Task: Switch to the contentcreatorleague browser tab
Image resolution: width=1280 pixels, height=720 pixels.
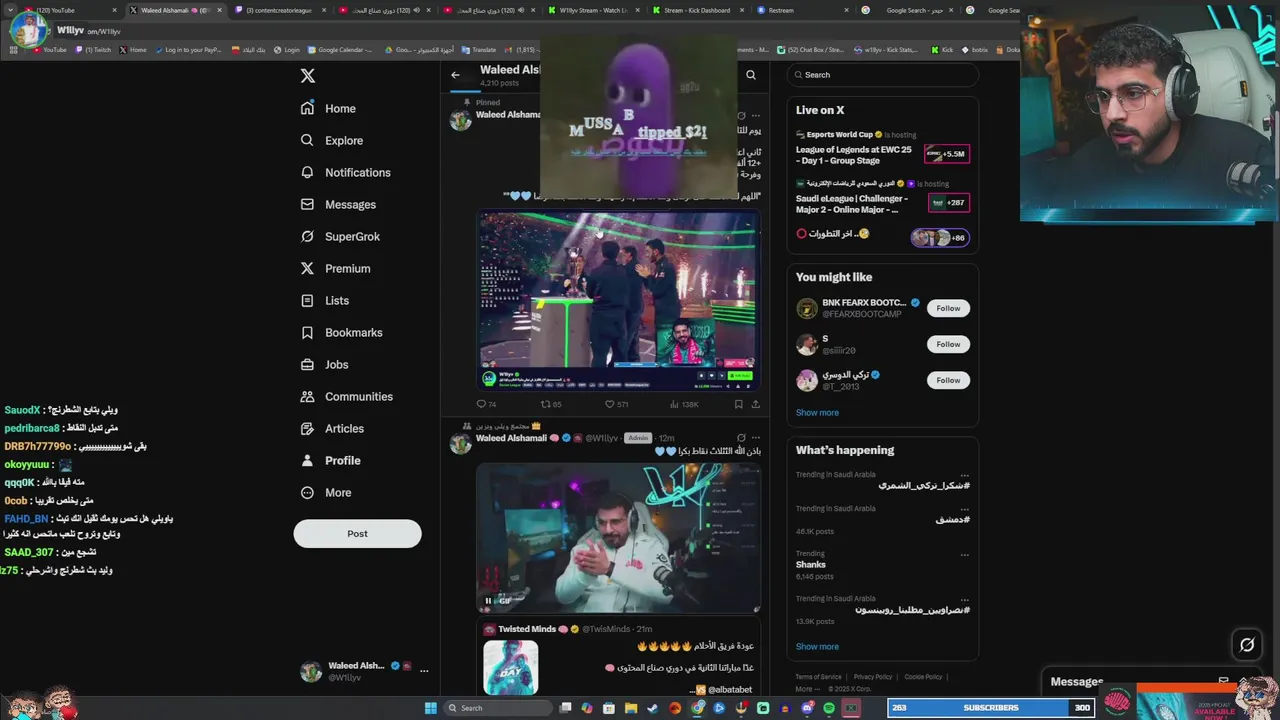Action: click(x=278, y=10)
